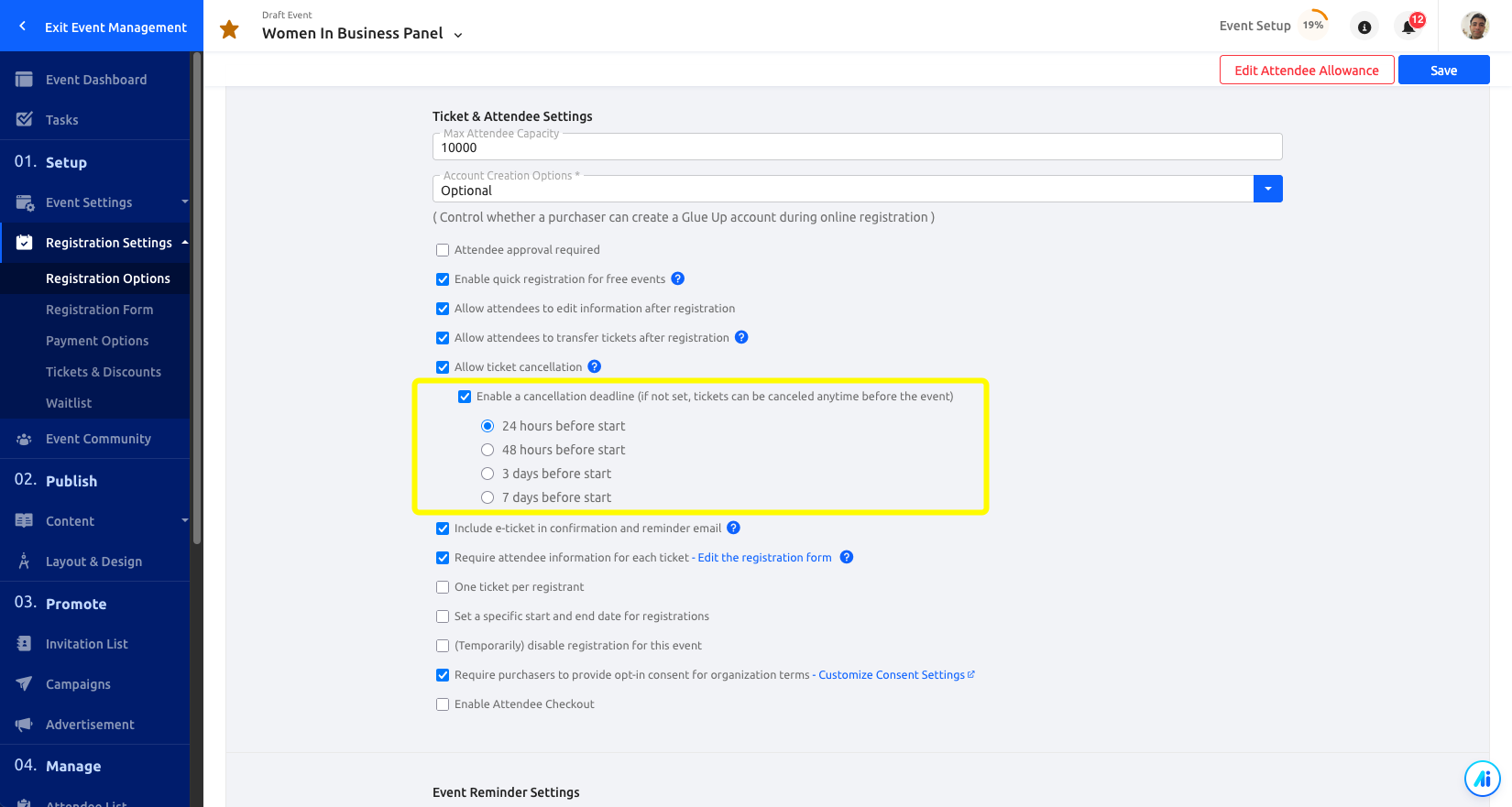Open the info icon in the header
The image size is (1512, 807).
[x=1364, y=27]
